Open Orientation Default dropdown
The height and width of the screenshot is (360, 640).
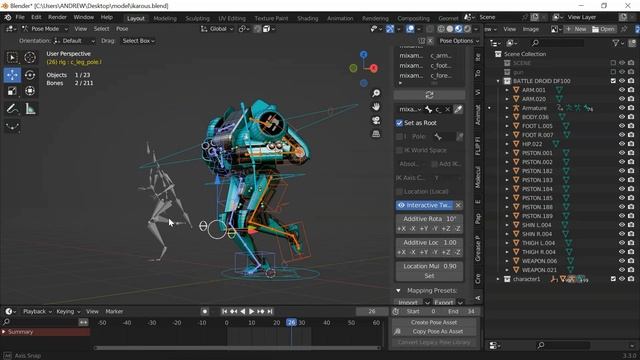click(74, 41)
